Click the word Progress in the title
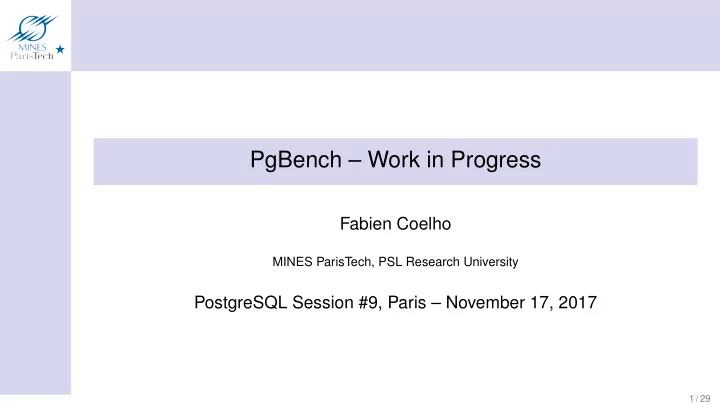Screen dimensions: 720x406 495,160
